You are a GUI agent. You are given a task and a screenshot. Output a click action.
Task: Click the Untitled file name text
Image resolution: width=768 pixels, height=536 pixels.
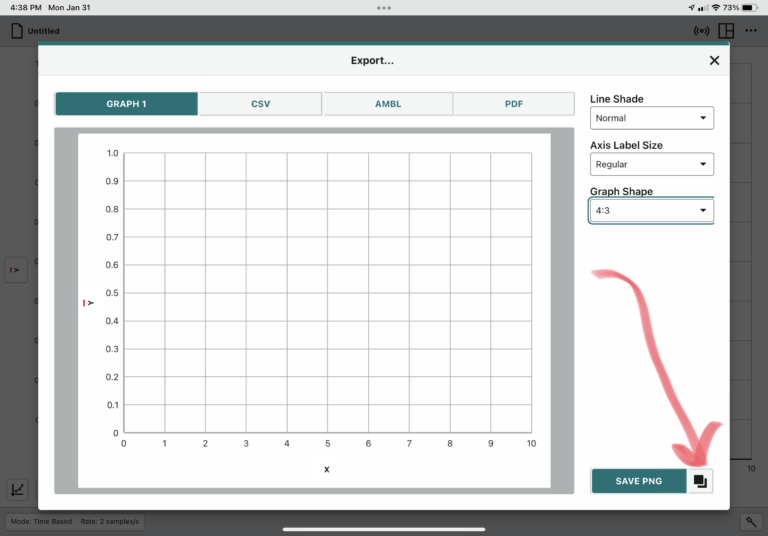[44, 31]
